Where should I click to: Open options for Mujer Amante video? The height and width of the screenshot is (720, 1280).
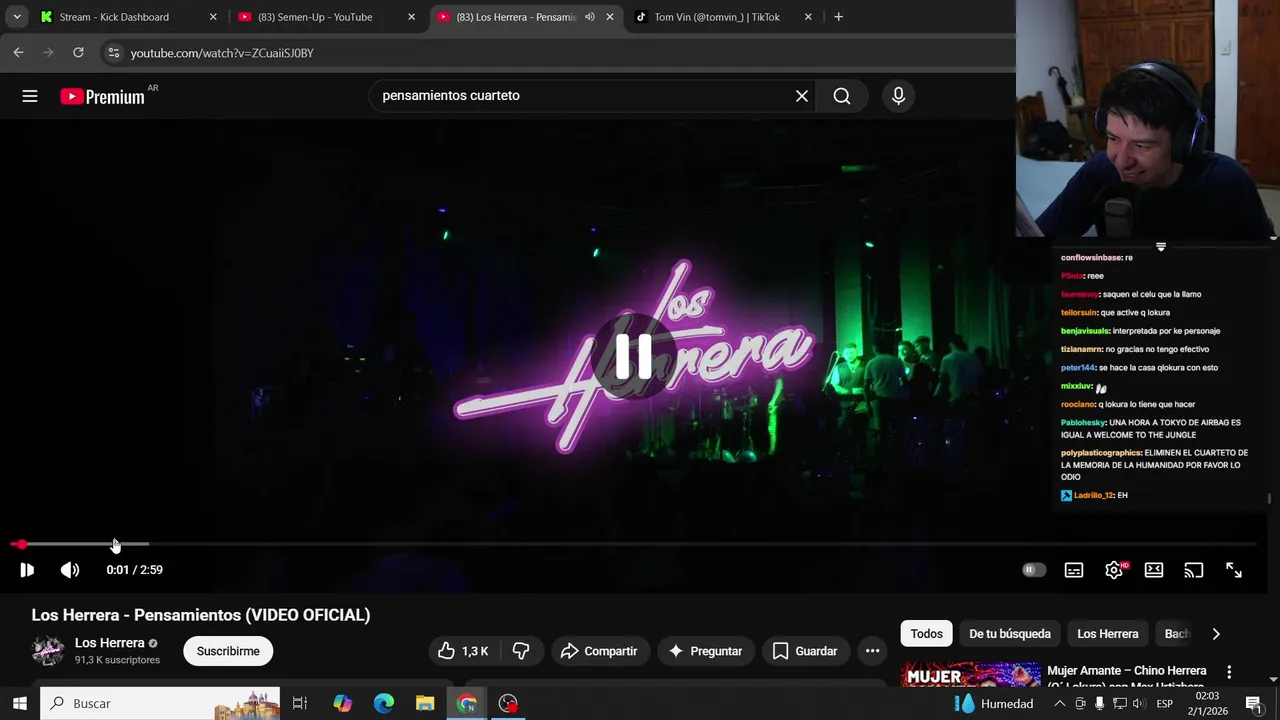(1229, 672)
